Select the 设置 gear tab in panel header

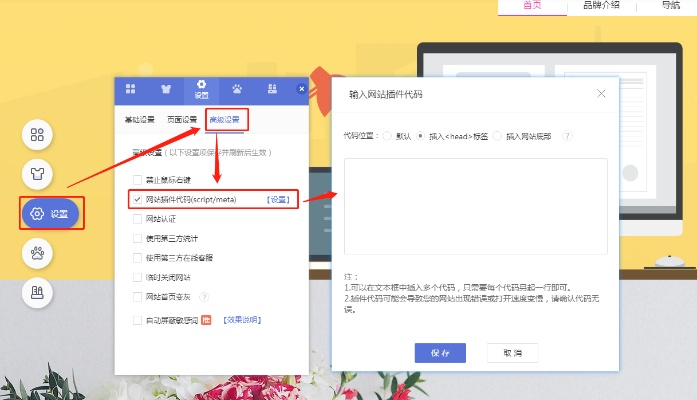[201, 90]
